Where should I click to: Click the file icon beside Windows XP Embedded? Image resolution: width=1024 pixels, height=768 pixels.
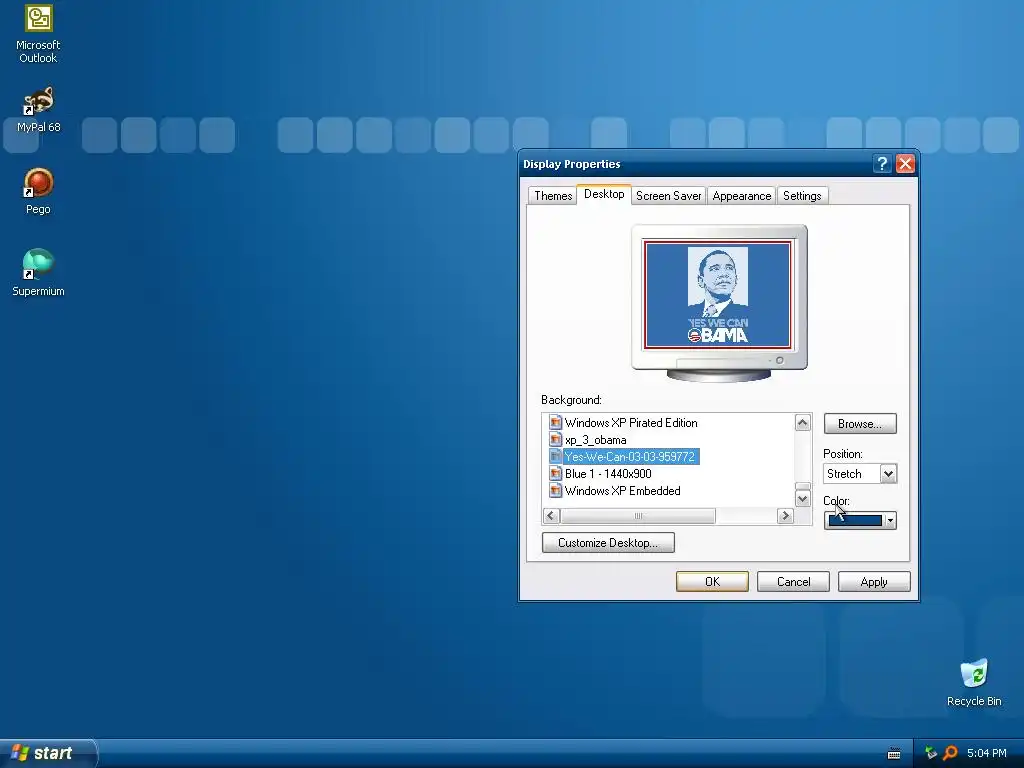click(556, 490)
